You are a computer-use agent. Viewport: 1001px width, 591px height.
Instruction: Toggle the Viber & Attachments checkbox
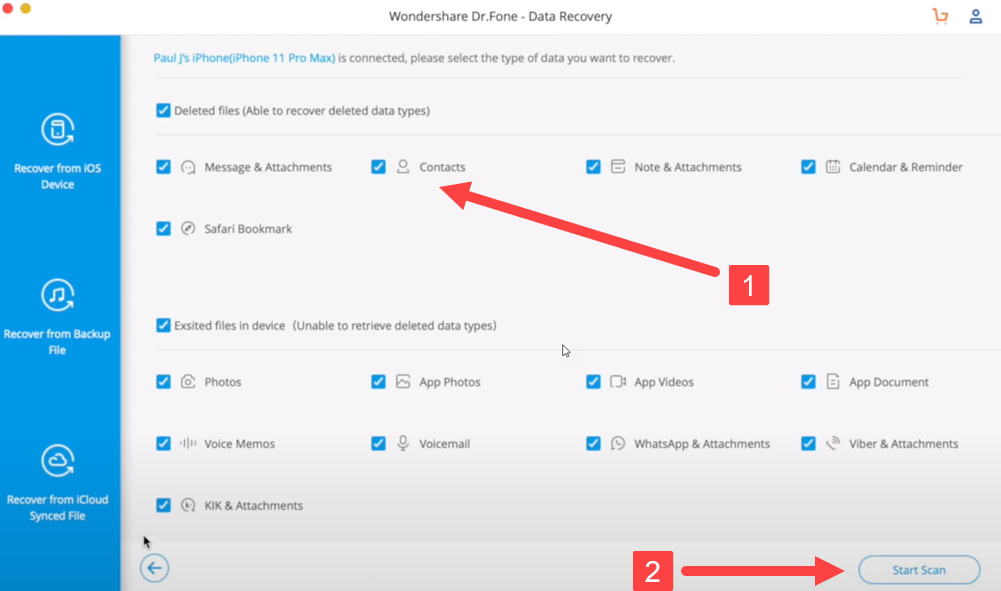pos(809,444)
